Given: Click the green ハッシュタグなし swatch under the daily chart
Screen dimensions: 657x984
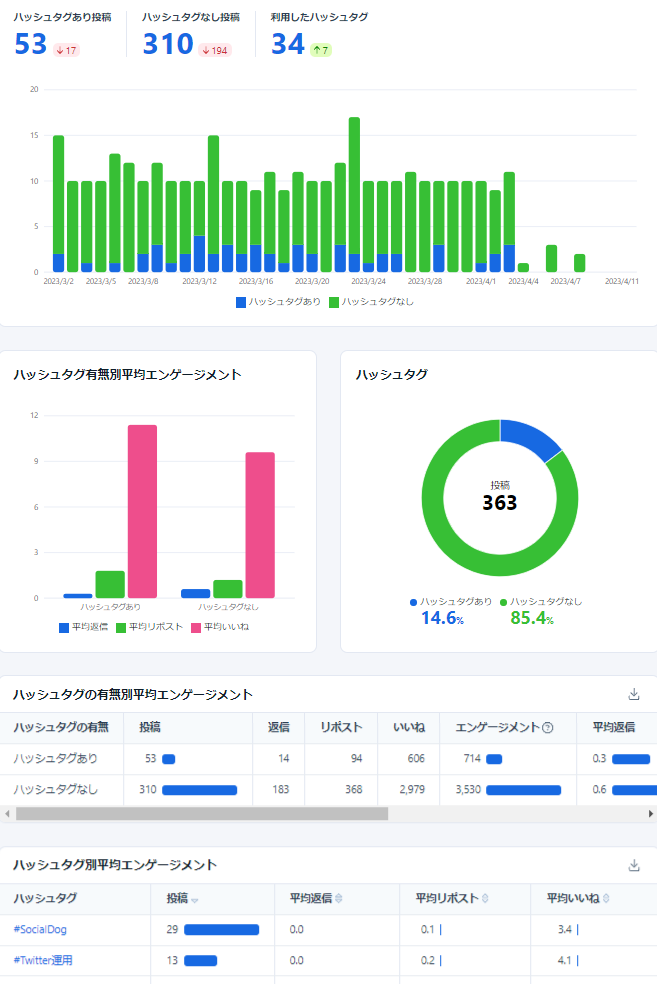Looking at the screenshot, I should pos(334,301).
